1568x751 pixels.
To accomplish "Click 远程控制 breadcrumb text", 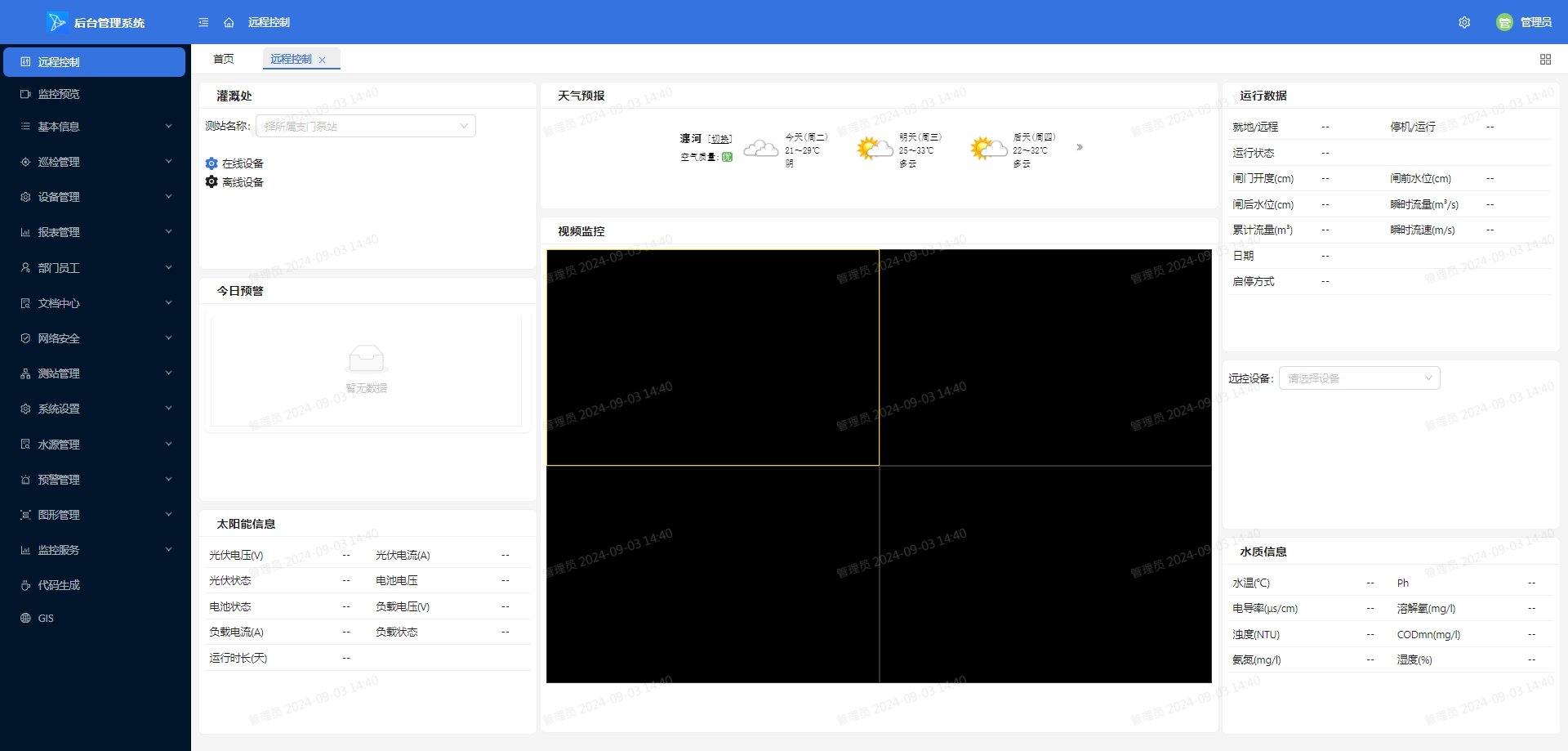I will (x=269, y=22).
